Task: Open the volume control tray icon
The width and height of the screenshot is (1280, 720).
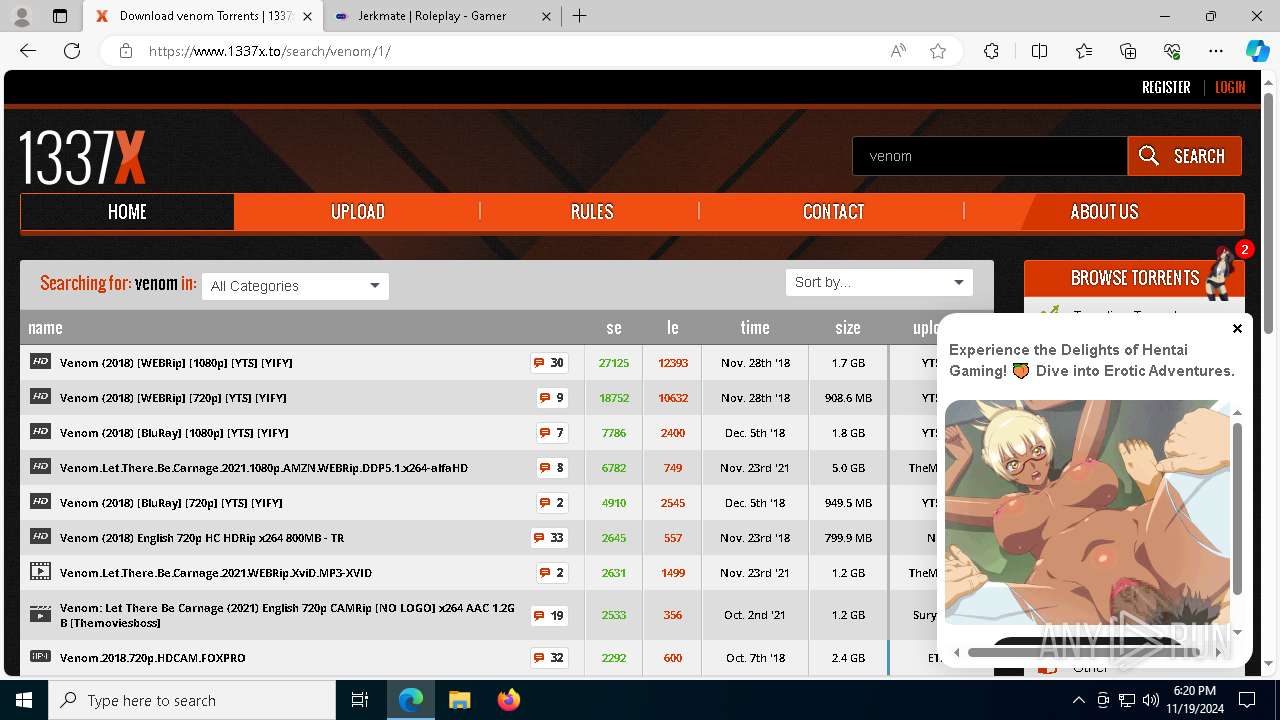Action: [x=1151, y=700]
